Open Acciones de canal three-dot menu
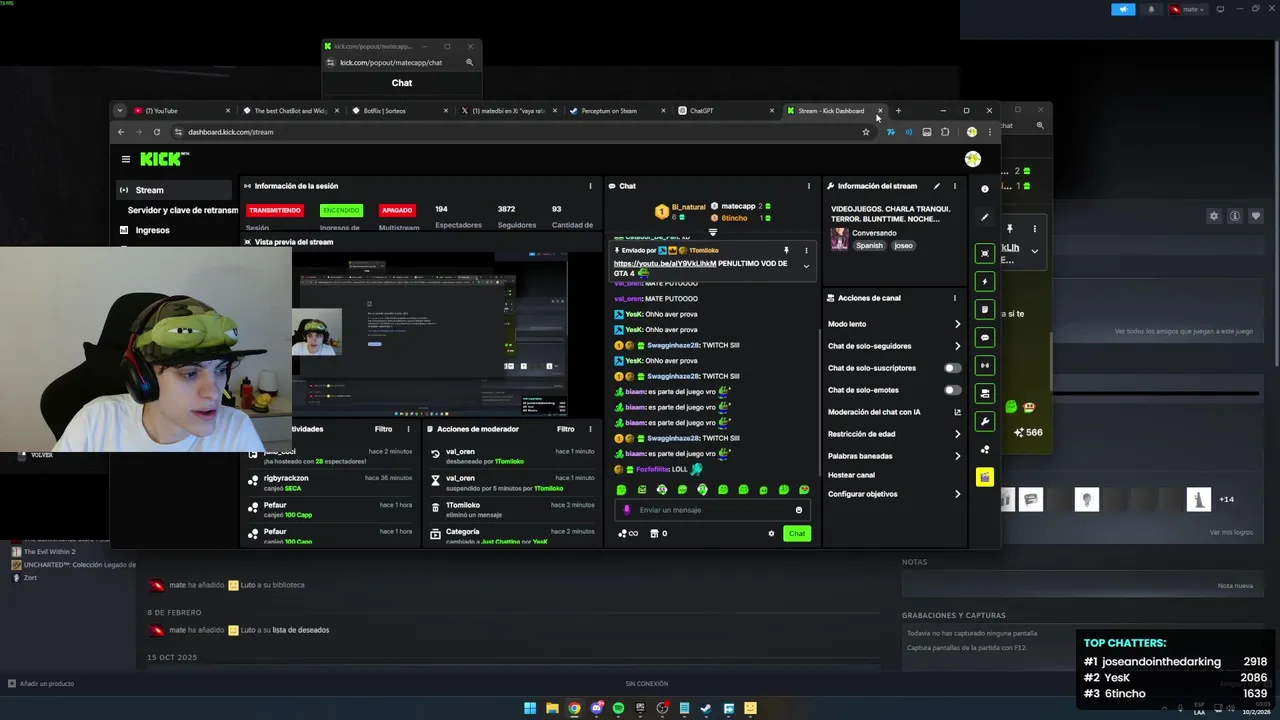Screen dimensions: 1280x720 point(954,298)
